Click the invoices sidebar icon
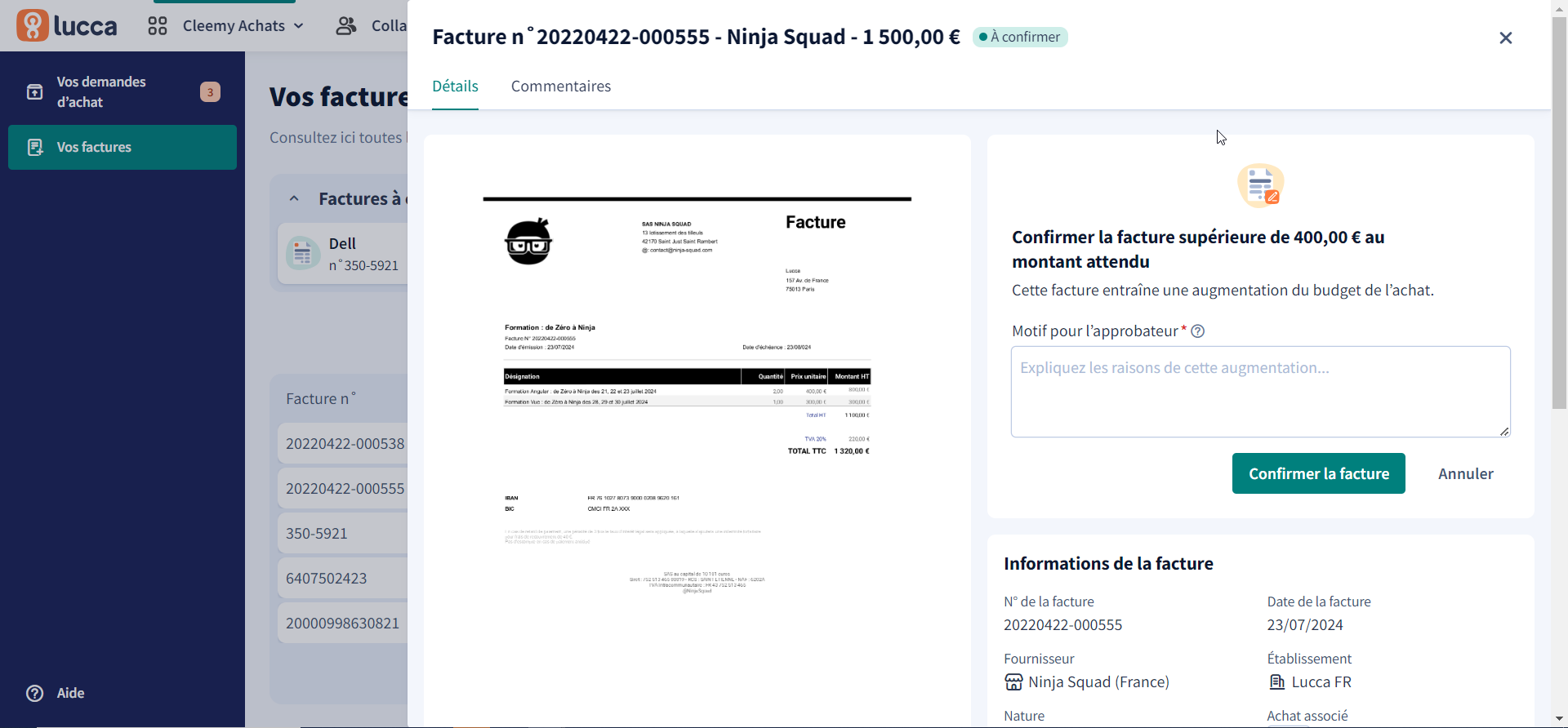 (x=35, y=147)
